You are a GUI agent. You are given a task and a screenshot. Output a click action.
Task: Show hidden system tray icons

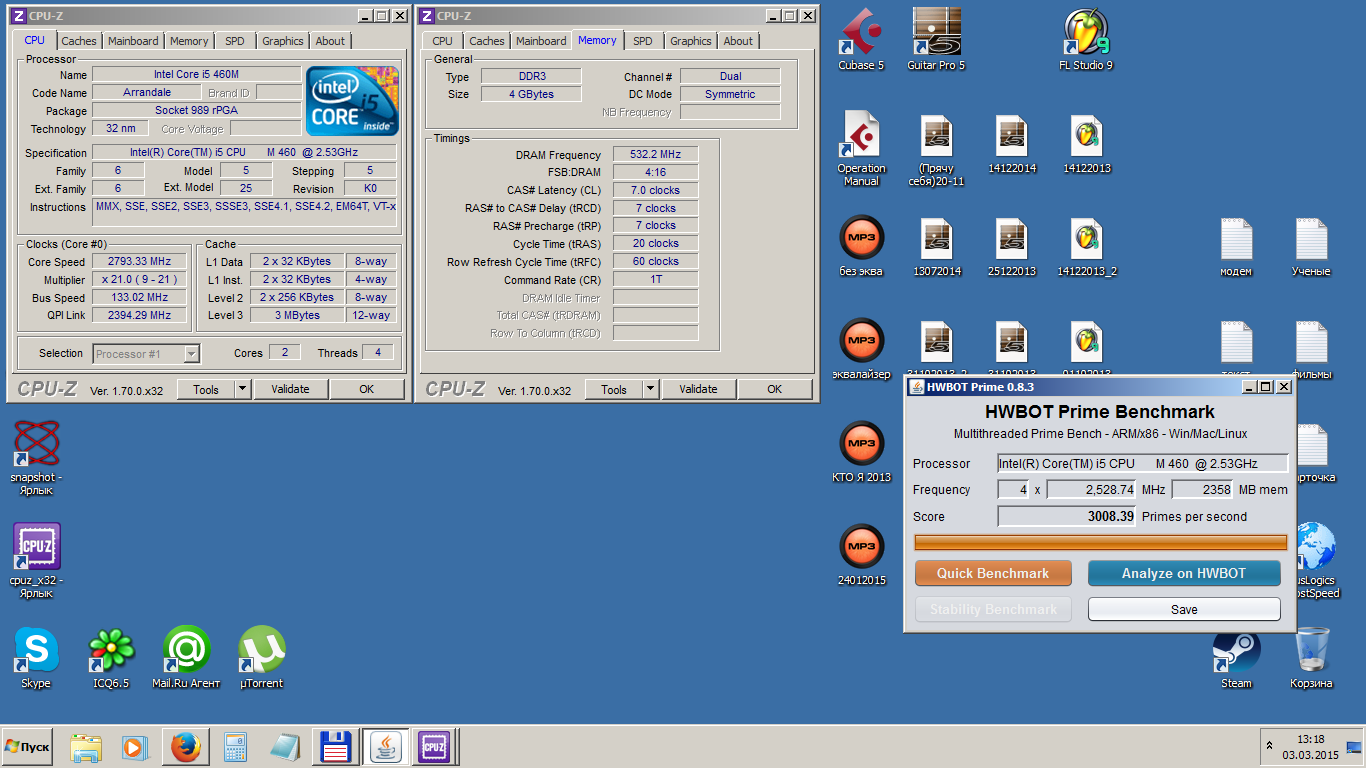(1270, 746)
